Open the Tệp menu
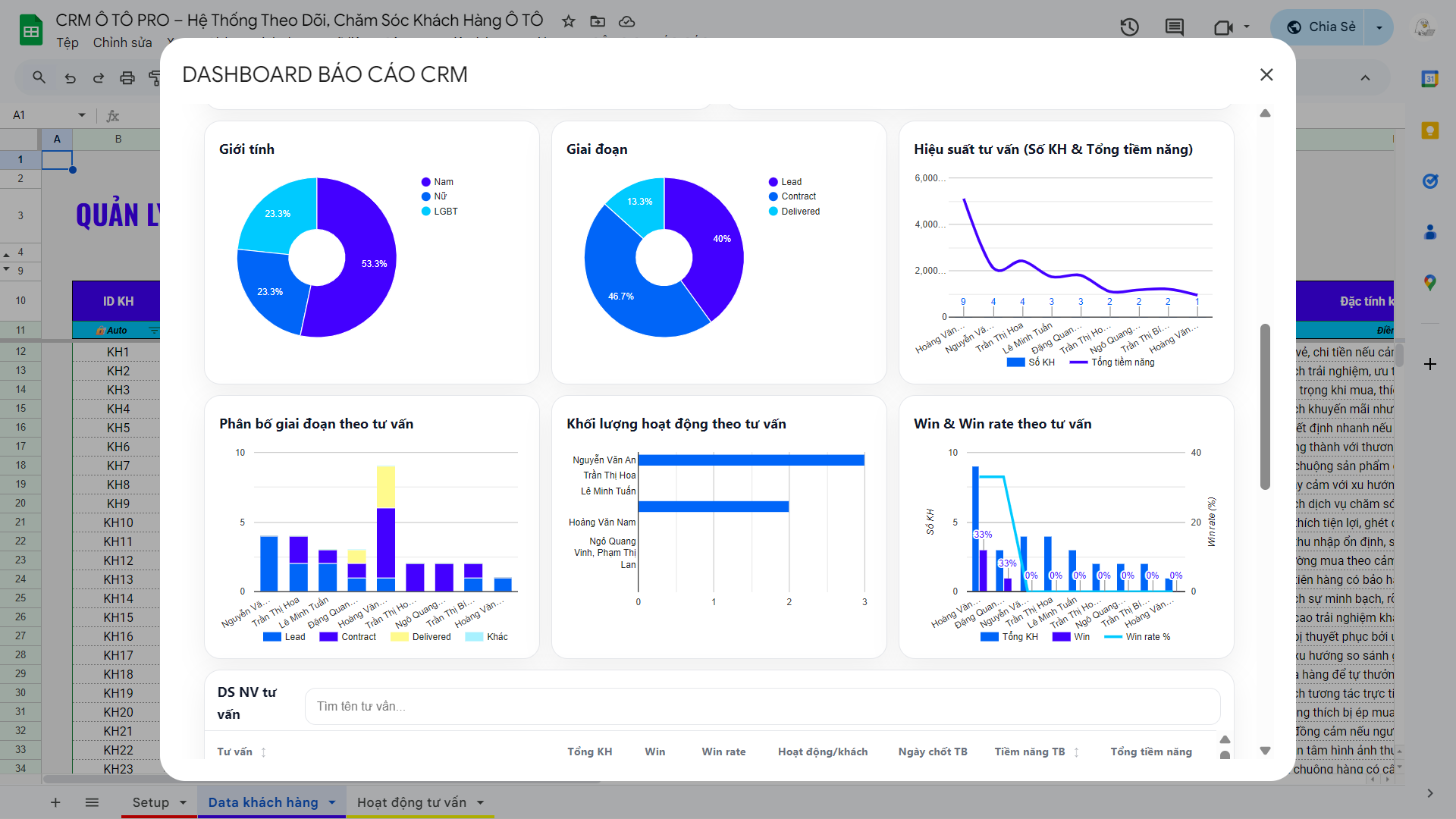The height and width of the screenshot is (819, 1456). (67, 42)
